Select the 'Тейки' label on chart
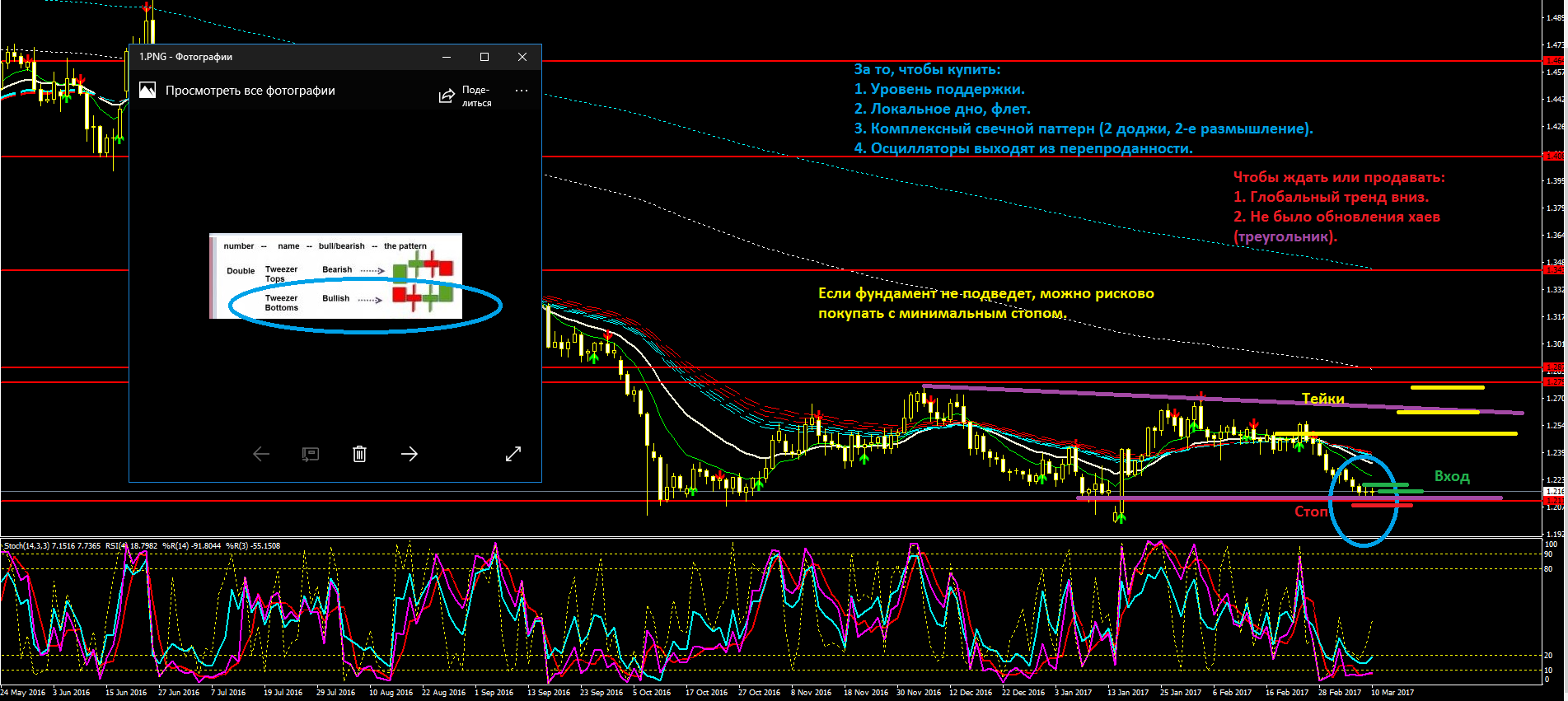The image size is (1568, 701). 1323,399
